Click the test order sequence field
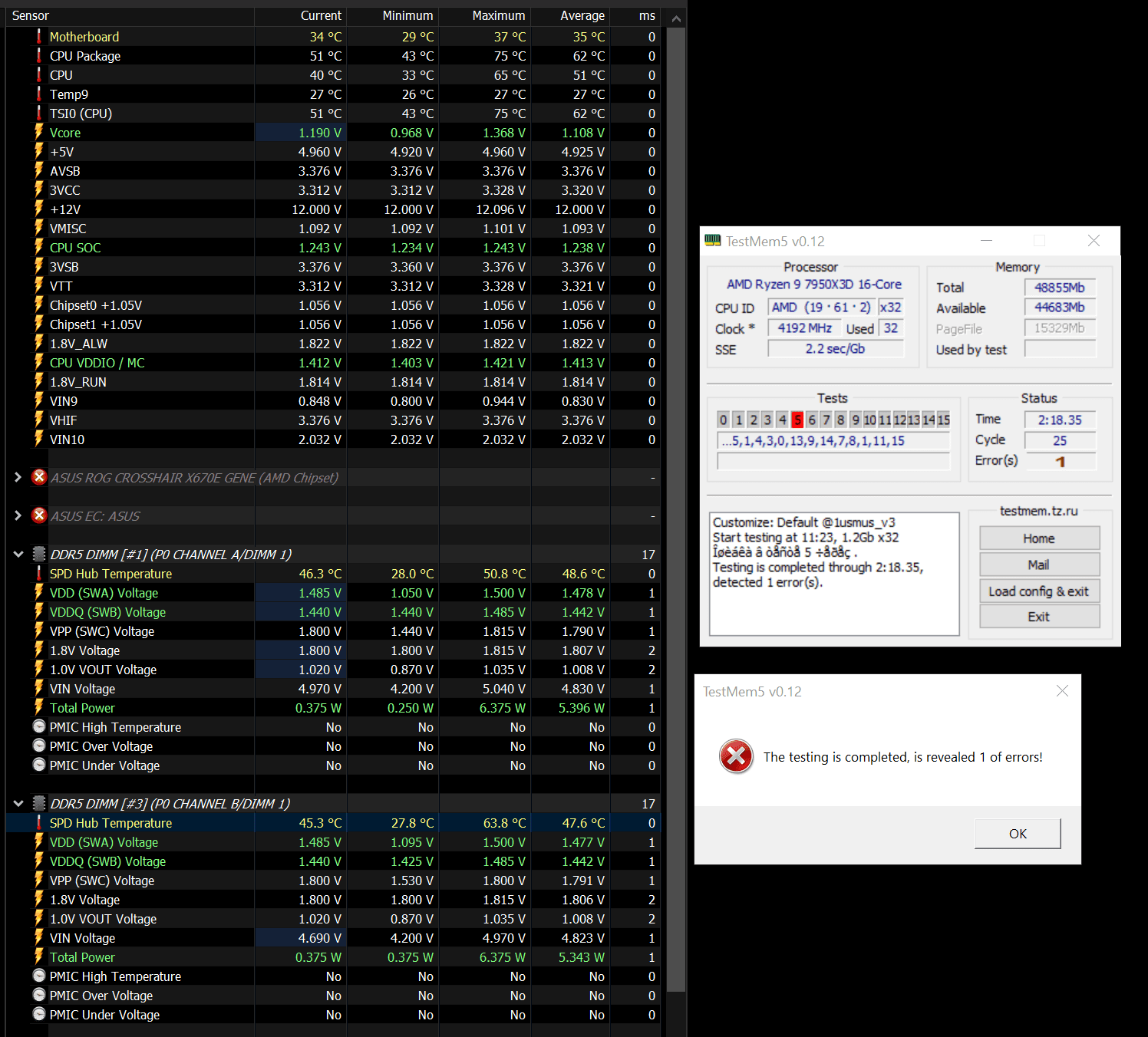The height and width of the screenshot is (1037, 1148). [x=833, y=440]
